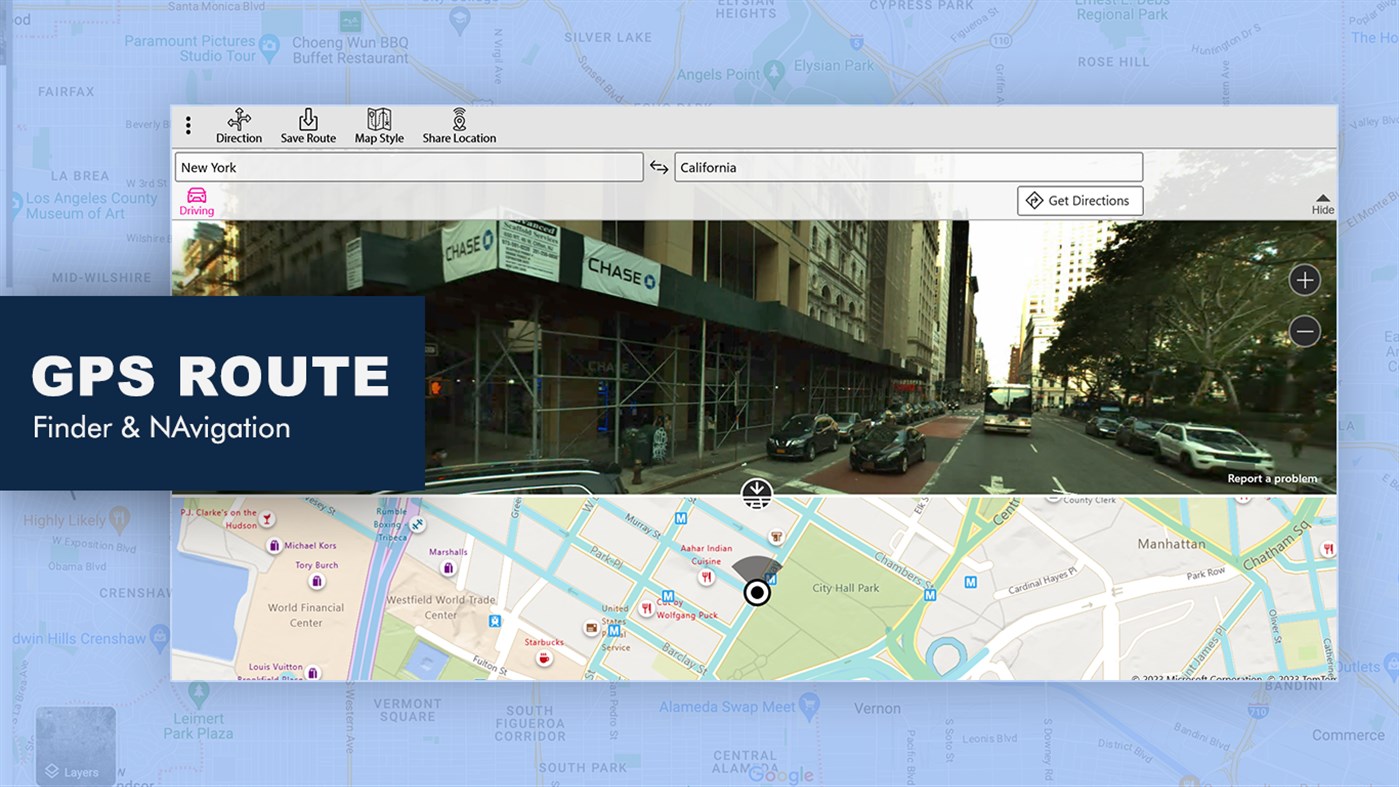The height and width of the screenshot is (787, 1399).
Task: Toggle the Driving travel mode
Action: tap(196, 202)
